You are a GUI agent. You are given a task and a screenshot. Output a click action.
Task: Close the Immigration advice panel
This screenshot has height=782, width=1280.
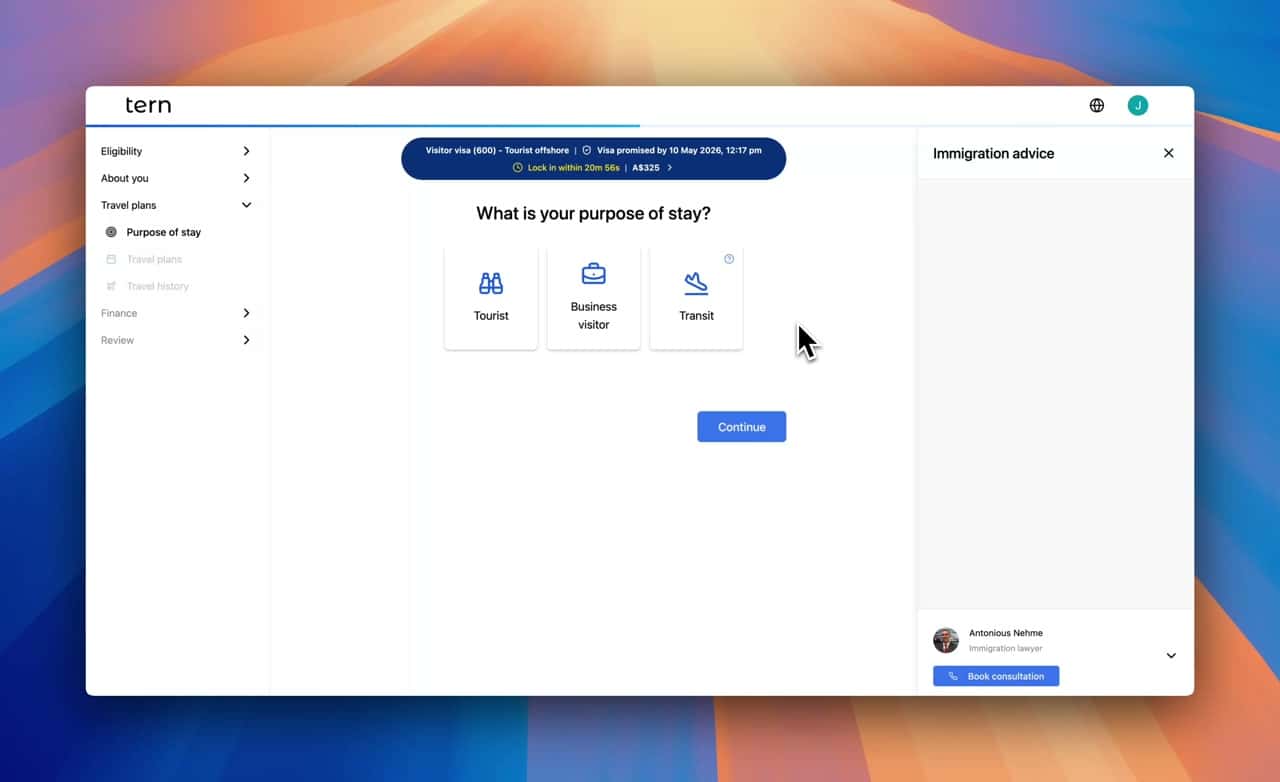[1168, 153]
